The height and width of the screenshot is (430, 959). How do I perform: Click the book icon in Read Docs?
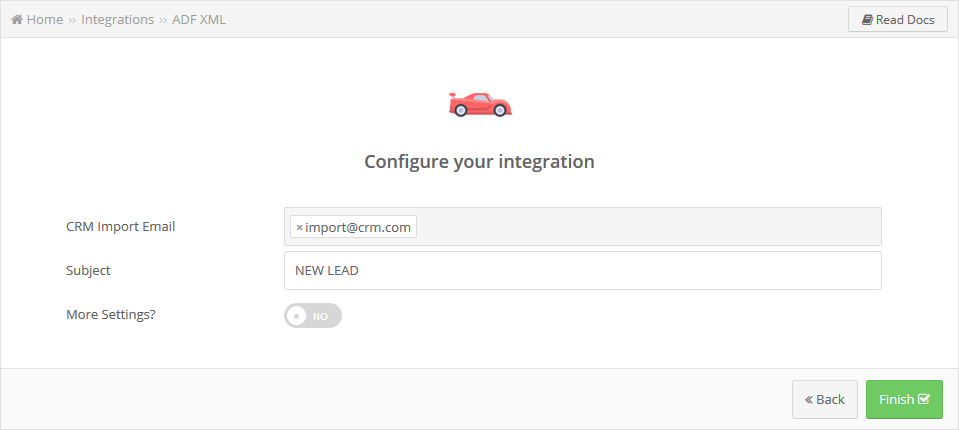click(867, 20)
